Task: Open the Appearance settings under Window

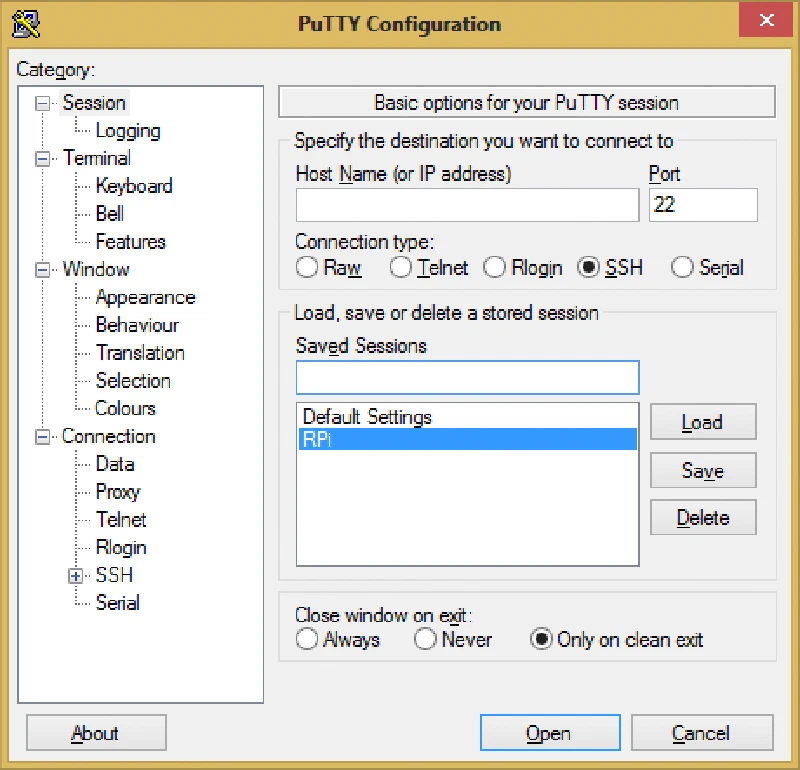Action: pyautogui.click(x=145, y=297)
